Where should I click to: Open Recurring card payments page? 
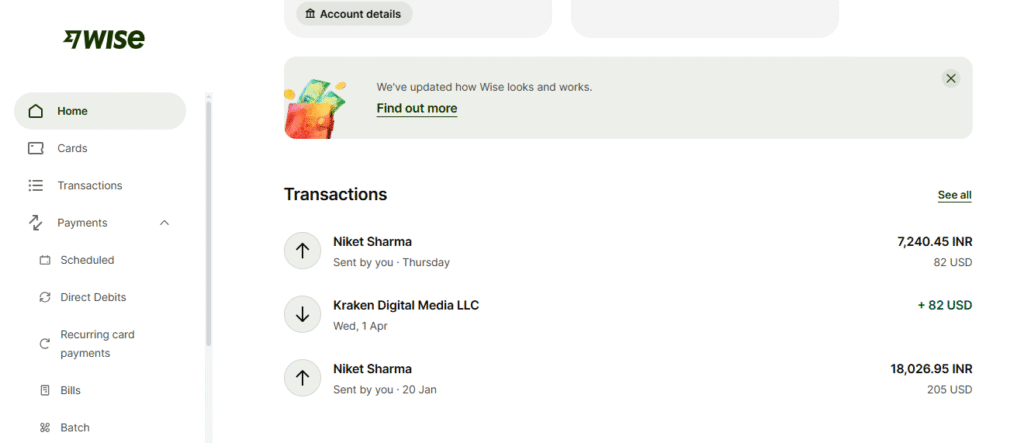tap(97, 344)
